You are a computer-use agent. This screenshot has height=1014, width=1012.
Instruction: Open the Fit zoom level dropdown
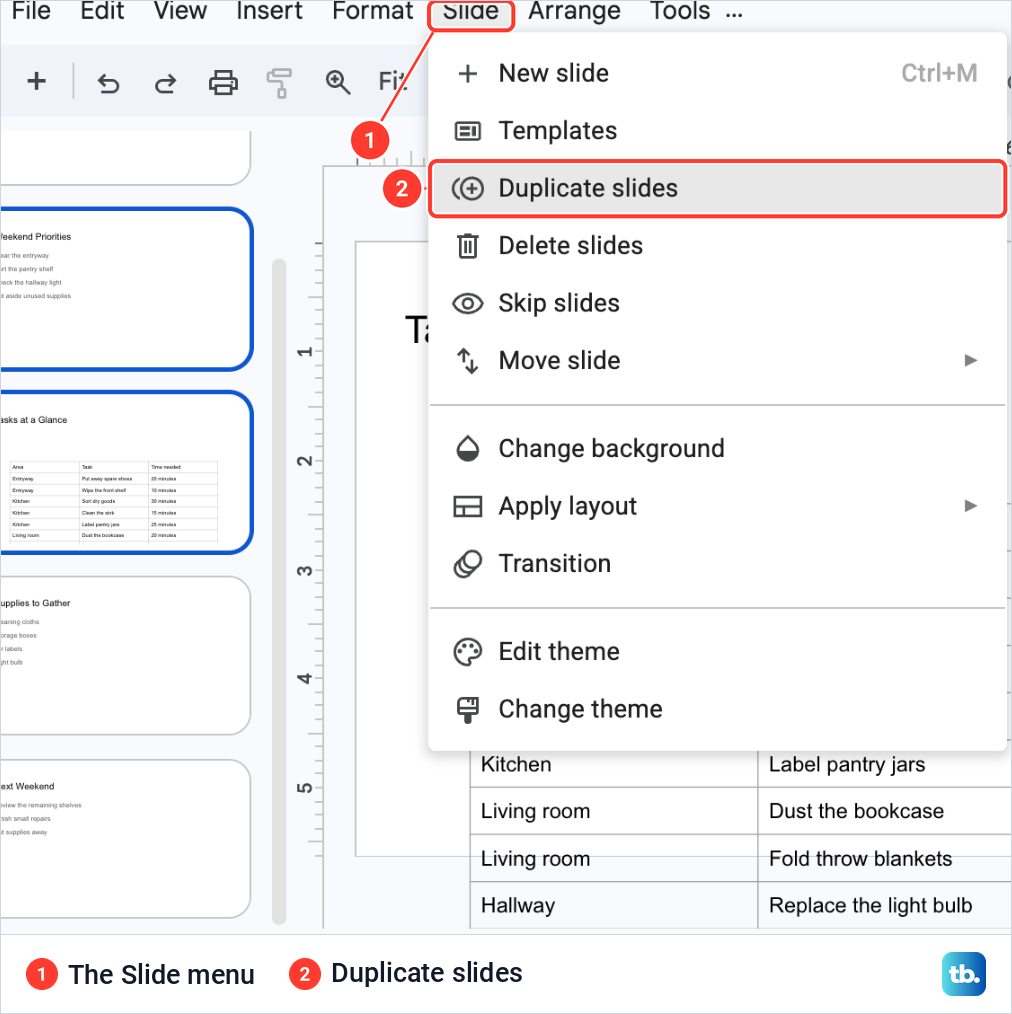pyautogui.click(x=394, y=82)
